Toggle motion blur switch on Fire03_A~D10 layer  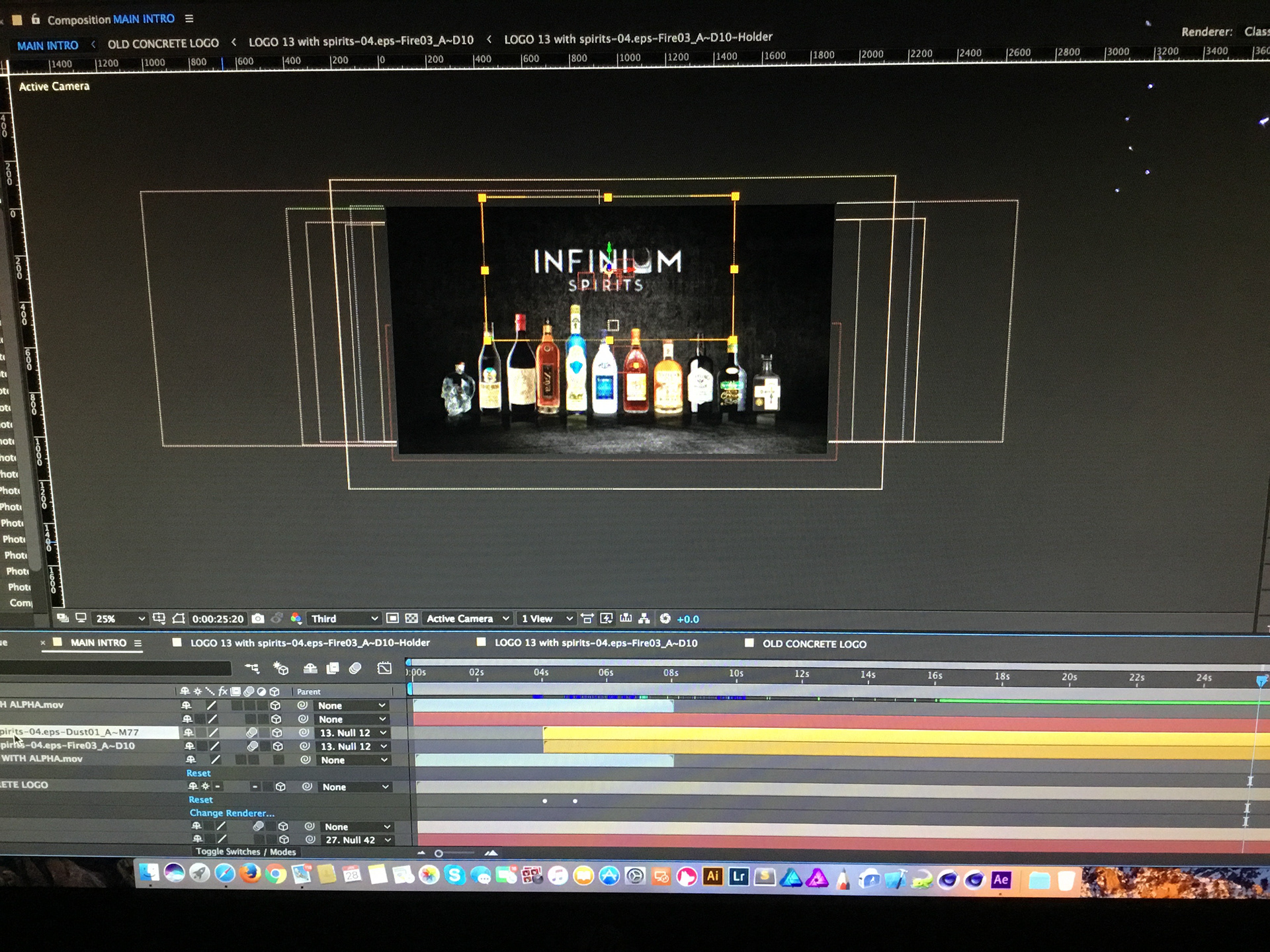253,746
